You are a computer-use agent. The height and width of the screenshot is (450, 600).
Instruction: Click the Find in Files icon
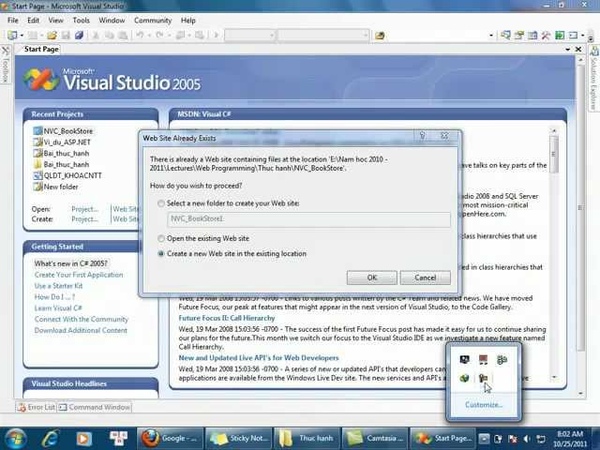click(x=380, y=35)
